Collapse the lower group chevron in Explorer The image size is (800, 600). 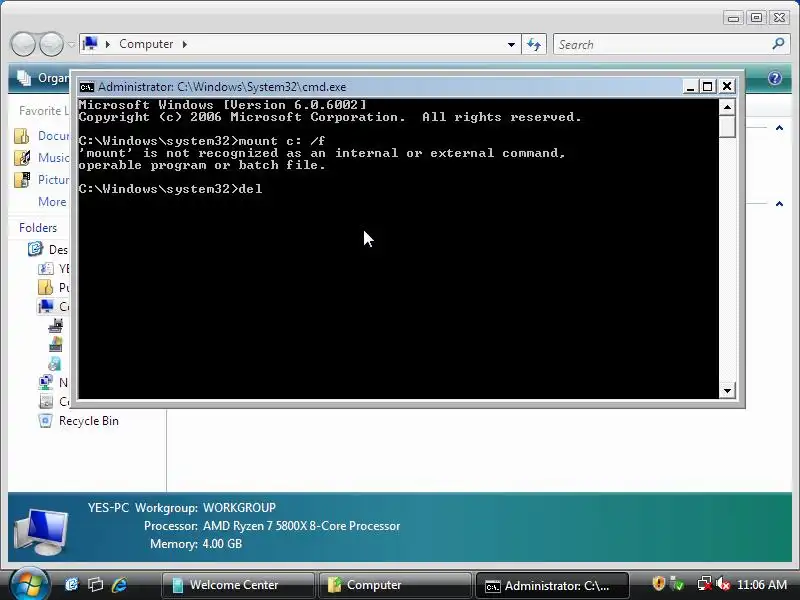coord(779,204)
